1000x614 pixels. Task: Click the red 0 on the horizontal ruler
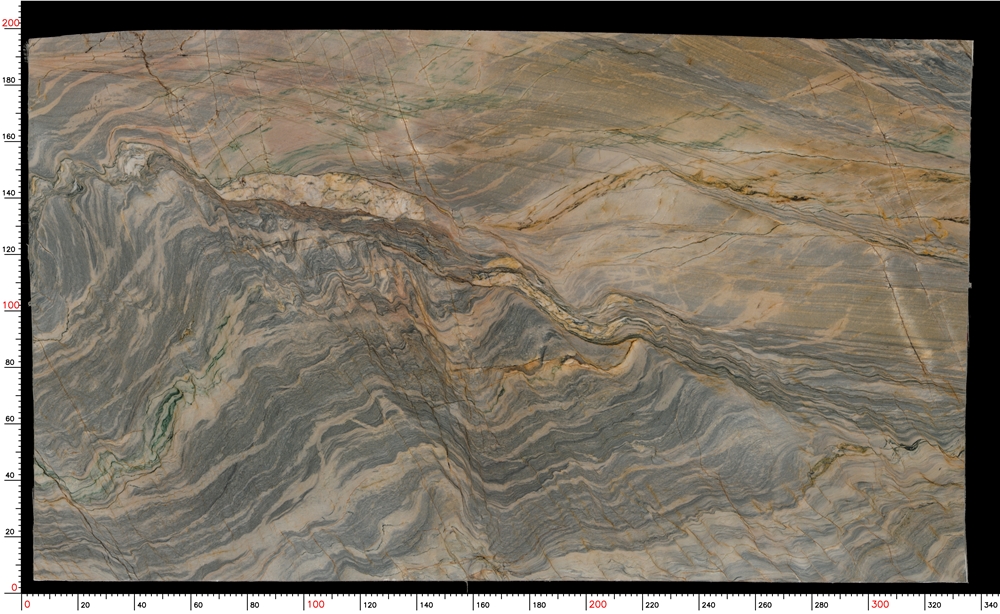[27, 604]
